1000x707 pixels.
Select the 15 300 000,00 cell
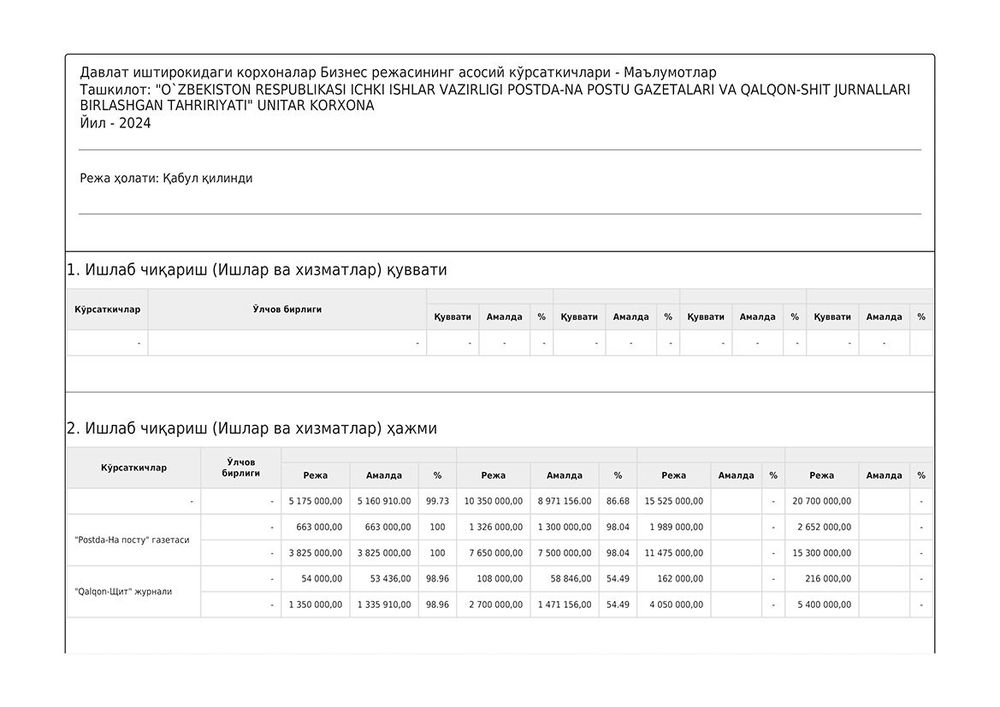coord(821,553)
